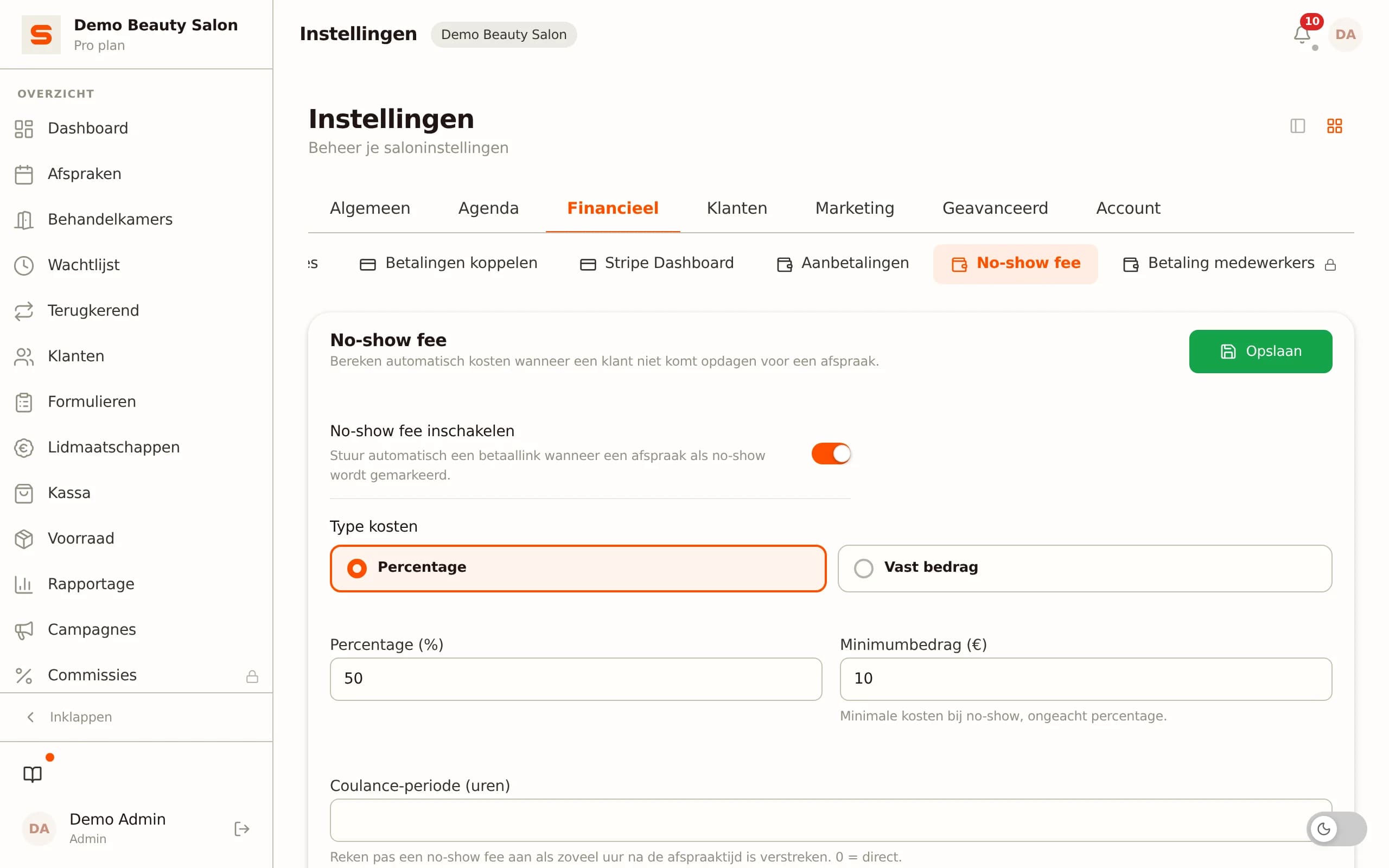Click the Kassa shopping bag icon
The image size is (1389, 868).
click(23, 493)
